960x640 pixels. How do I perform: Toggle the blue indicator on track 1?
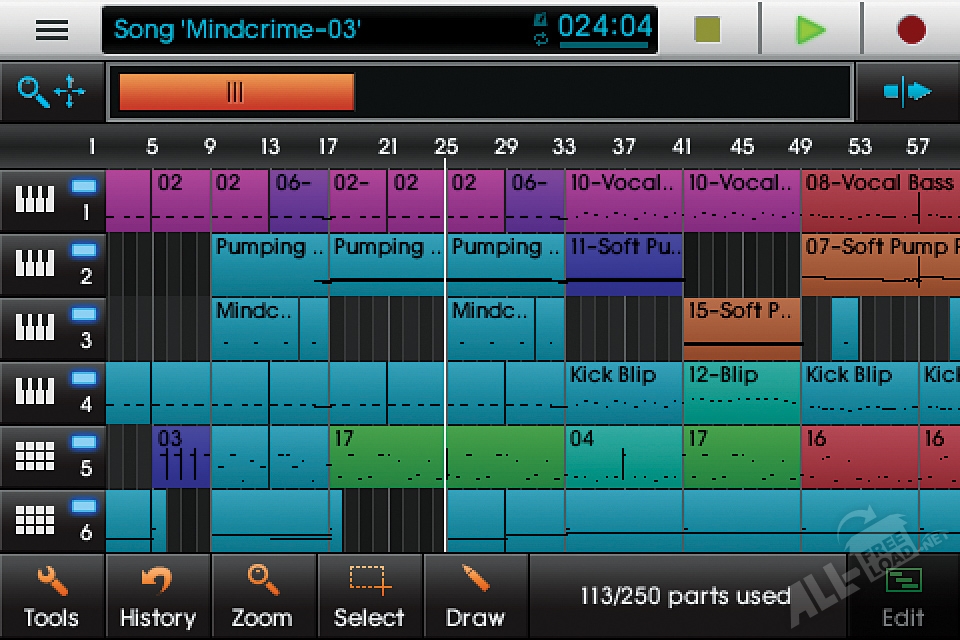point(84,186)
